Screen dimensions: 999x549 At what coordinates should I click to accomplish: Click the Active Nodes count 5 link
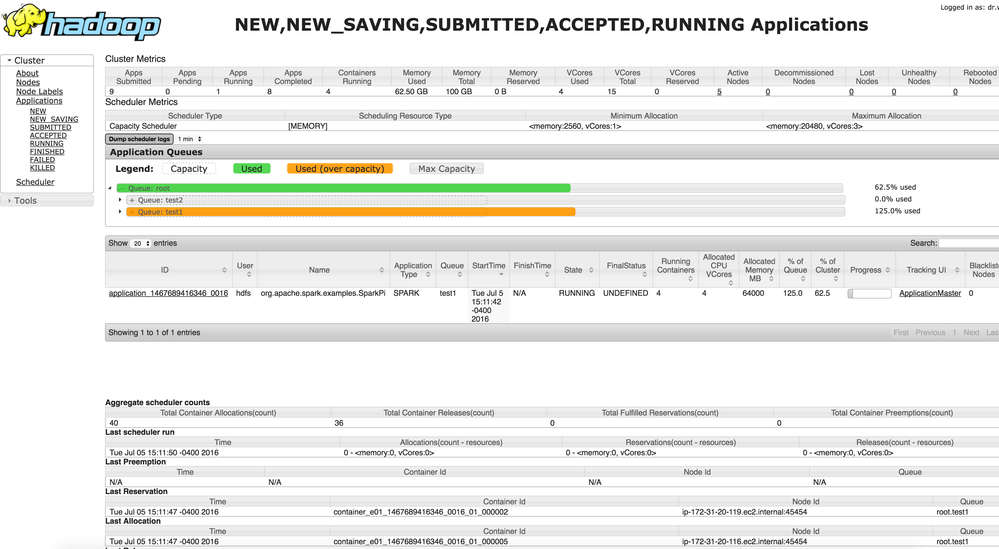pos(719,92)
